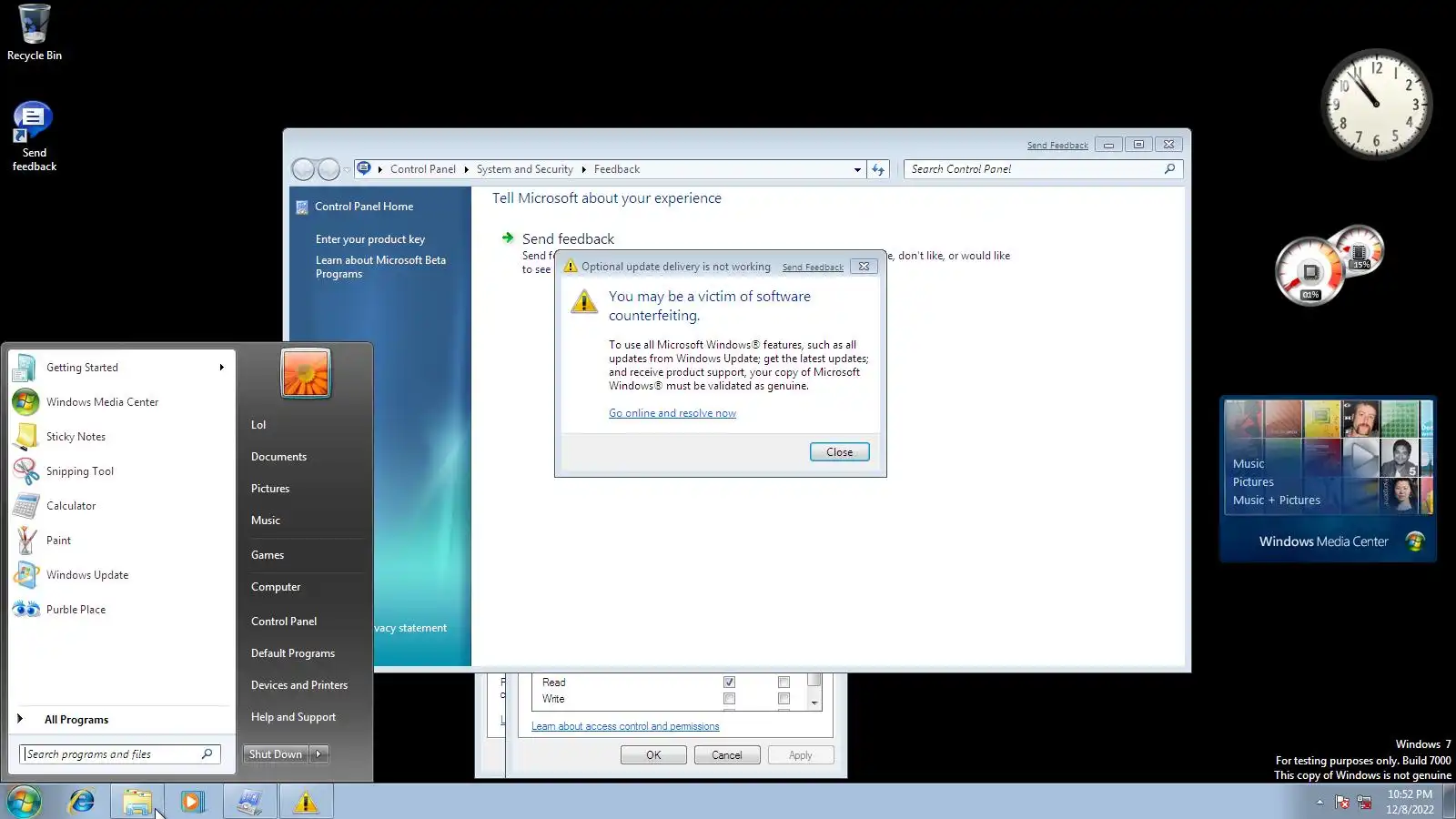The image size is (1456, 819).
Task: Click OK in the permissions dialog
Action: (653, 755)
